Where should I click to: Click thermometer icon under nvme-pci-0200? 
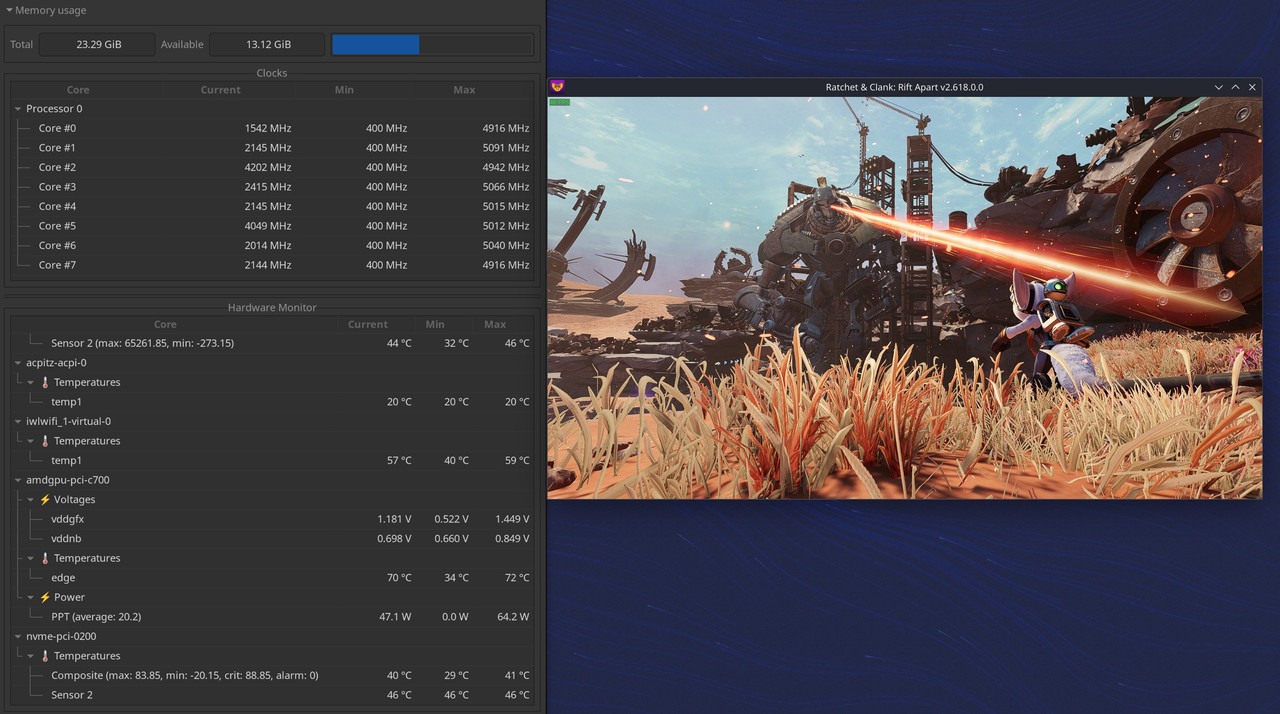click(45, 656)
